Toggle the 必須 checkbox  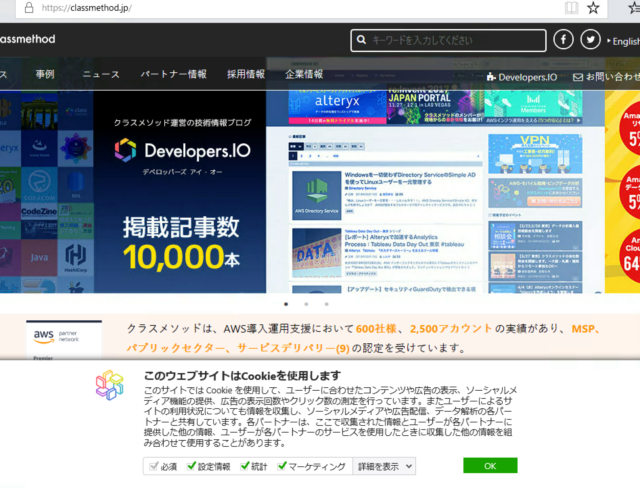[x=153, y=466]
